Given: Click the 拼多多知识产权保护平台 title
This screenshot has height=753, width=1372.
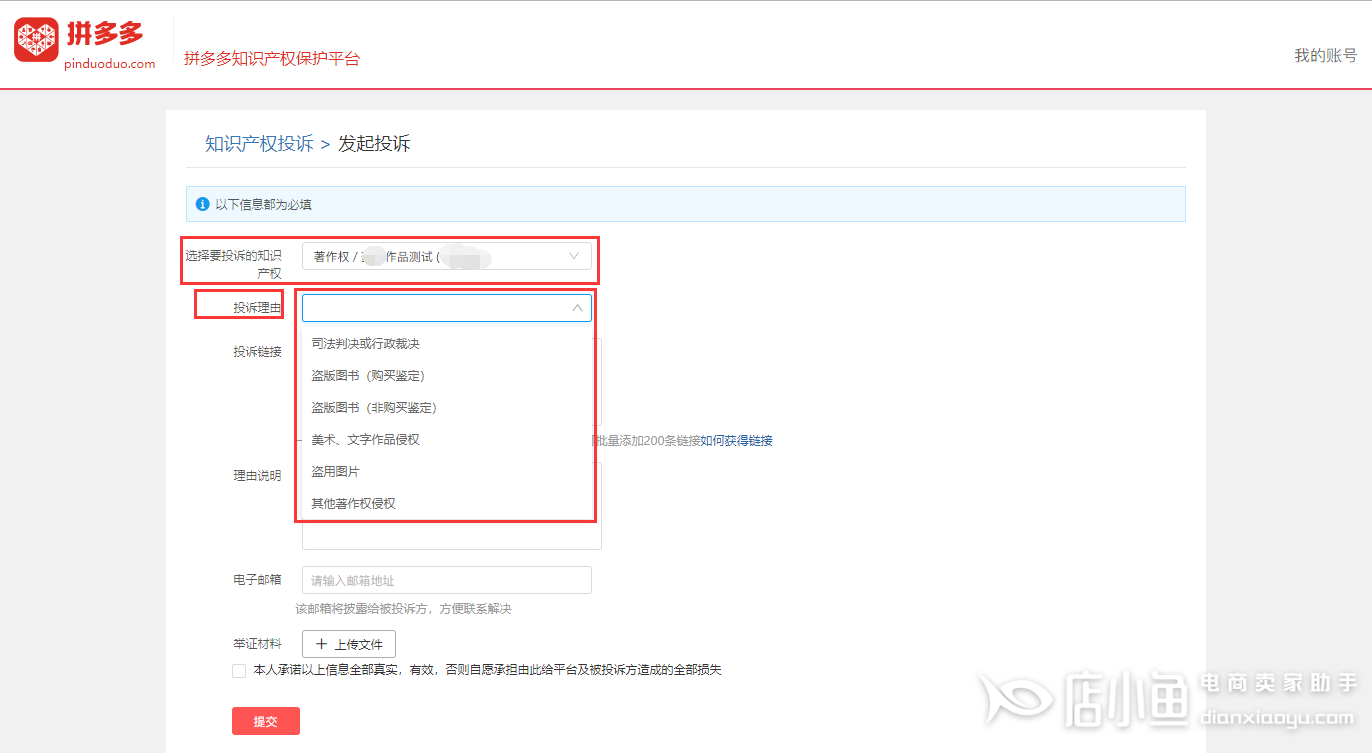Looking at the screenshot, I should point(272,59).
